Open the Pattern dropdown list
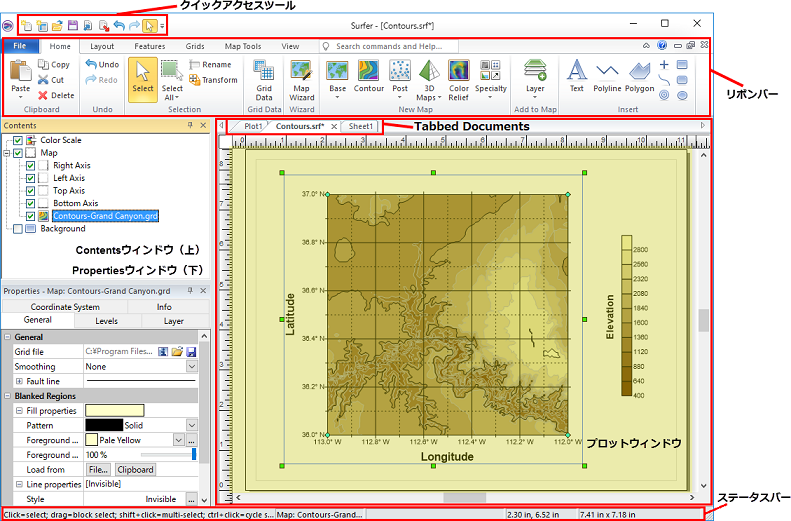Screen dimensions: 791x521 point(192,425)
